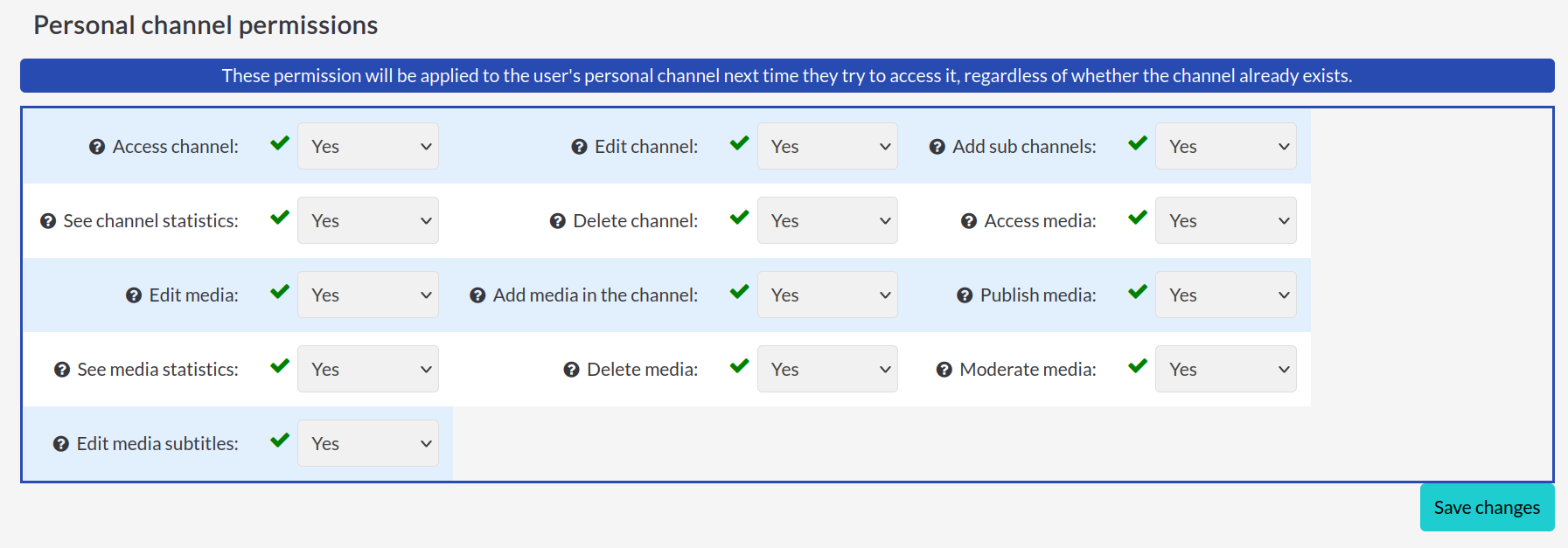The height and width of the screenshot is (548, 1568).
Task: Click help icon beside Add sub channels
Action: click(x=937, y=147)
